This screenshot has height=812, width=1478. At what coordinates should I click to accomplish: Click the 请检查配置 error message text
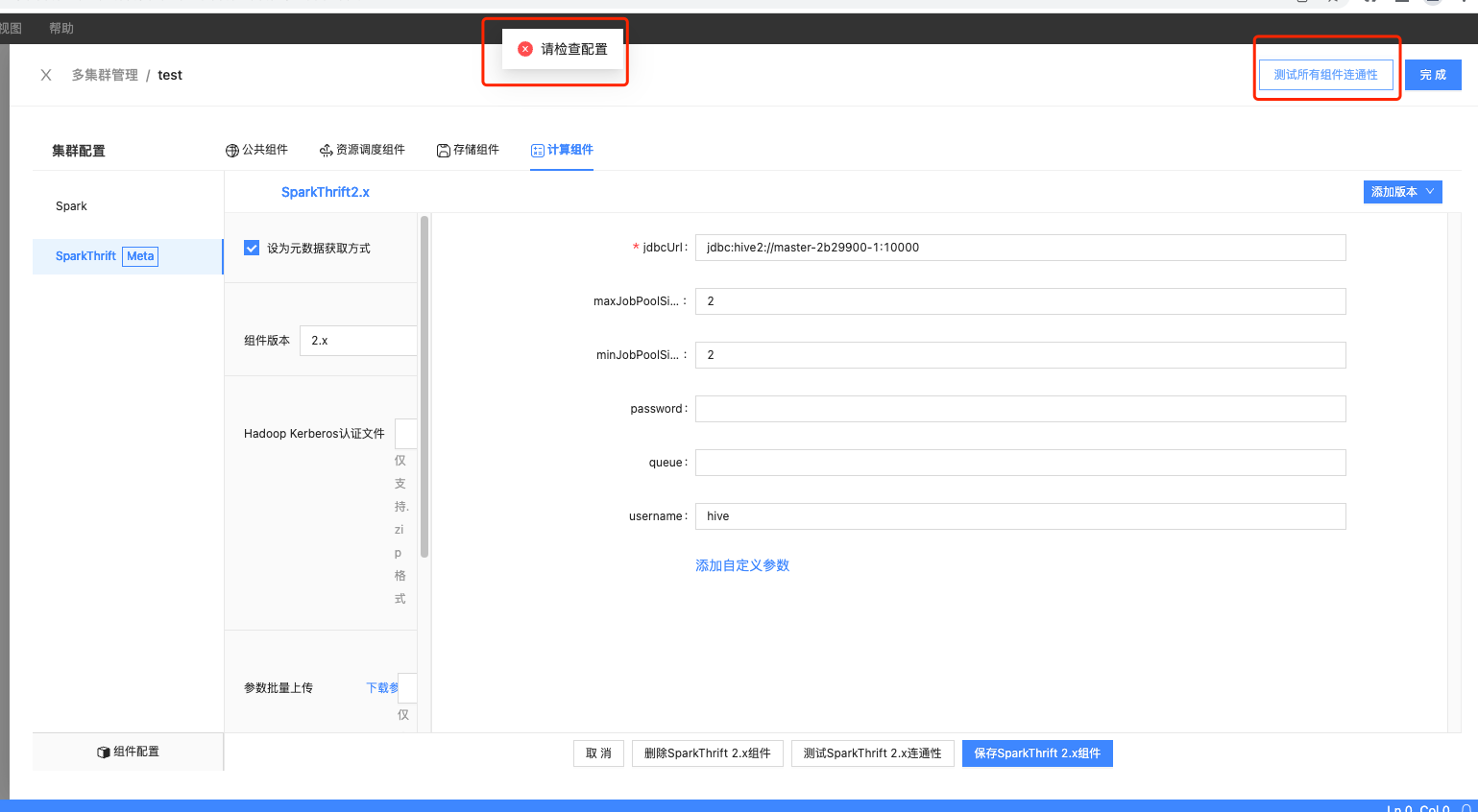click(x=574, y=49)
